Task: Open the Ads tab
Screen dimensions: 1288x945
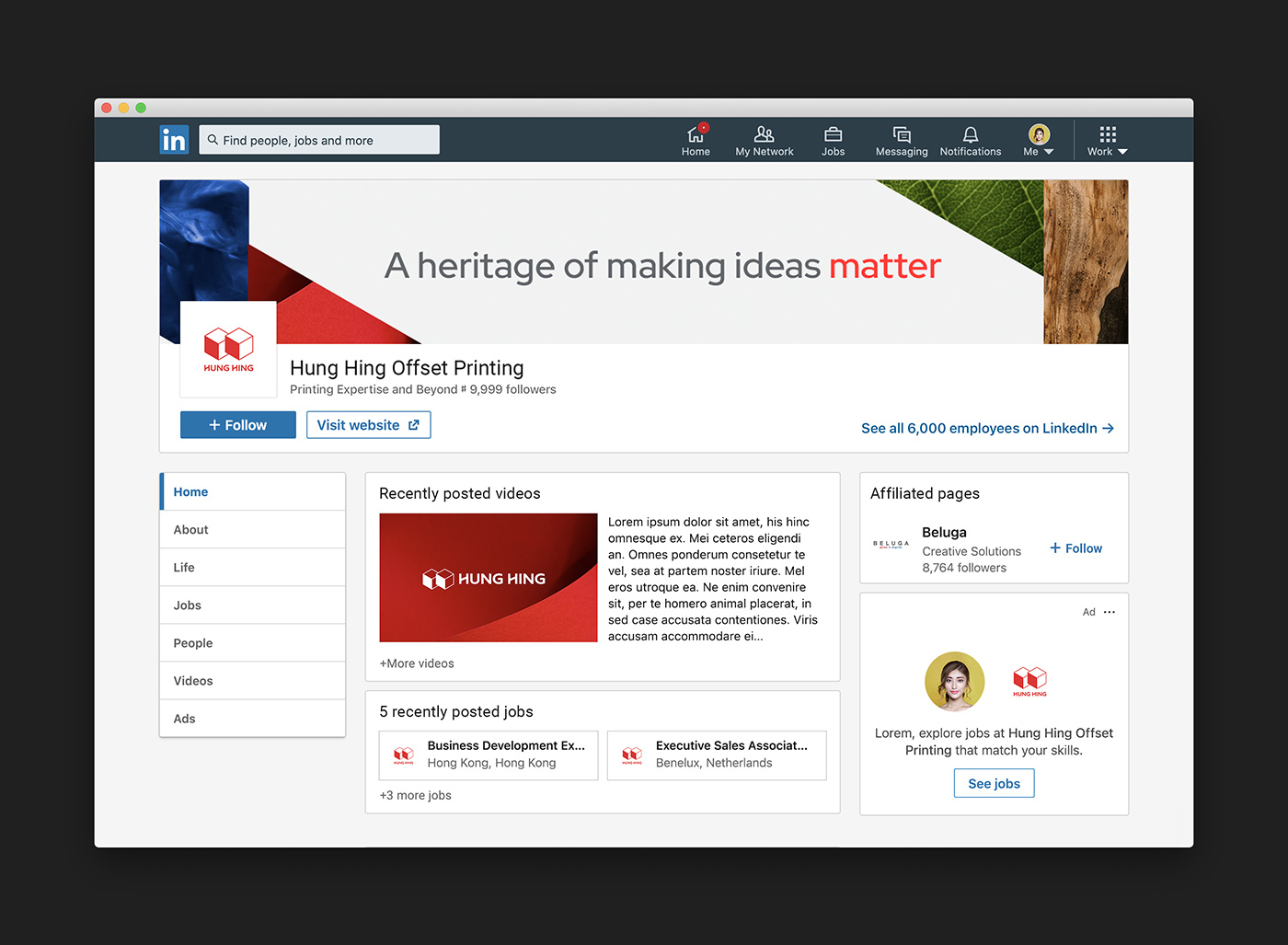Action: (x=253, y=719)
